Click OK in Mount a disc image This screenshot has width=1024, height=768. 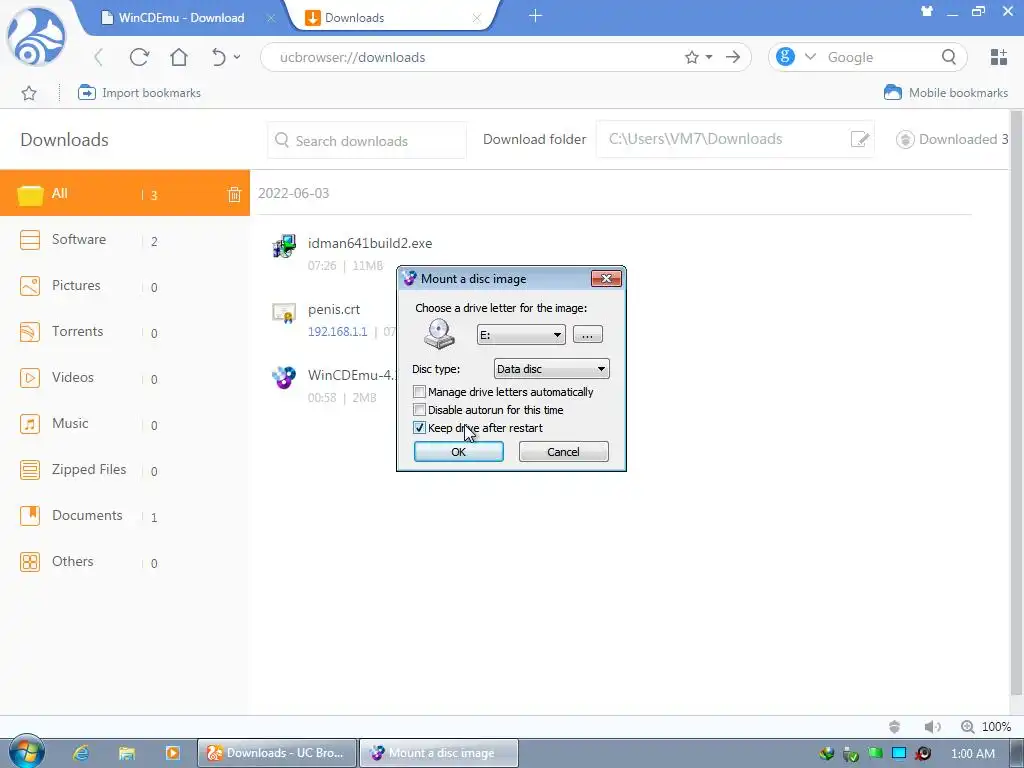pyautogui.click(x=458, y=451)
